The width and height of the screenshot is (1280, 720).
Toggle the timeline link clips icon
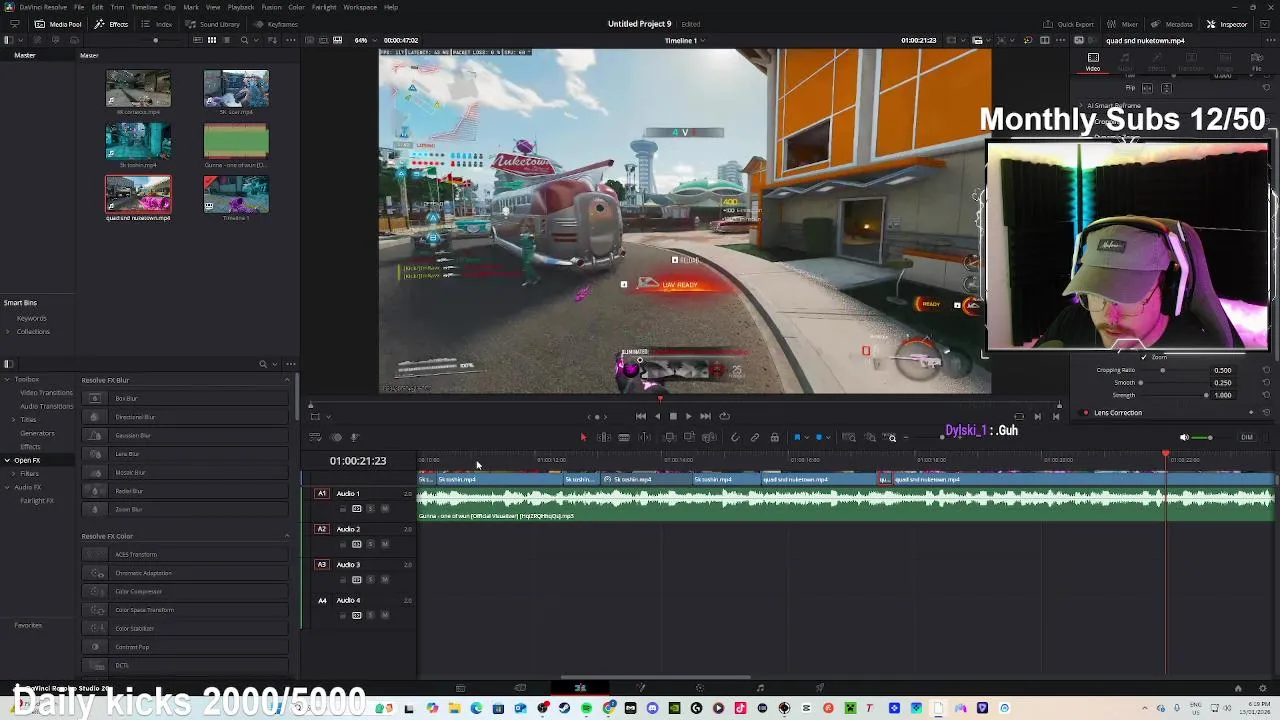click(x=755, y=437)
